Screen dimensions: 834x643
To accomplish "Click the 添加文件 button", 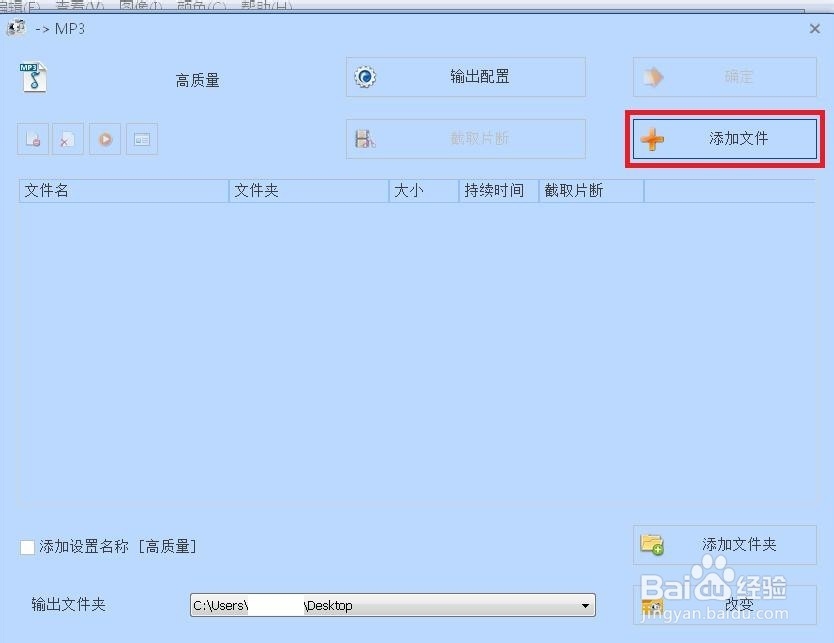I will [x=724, y=139].
